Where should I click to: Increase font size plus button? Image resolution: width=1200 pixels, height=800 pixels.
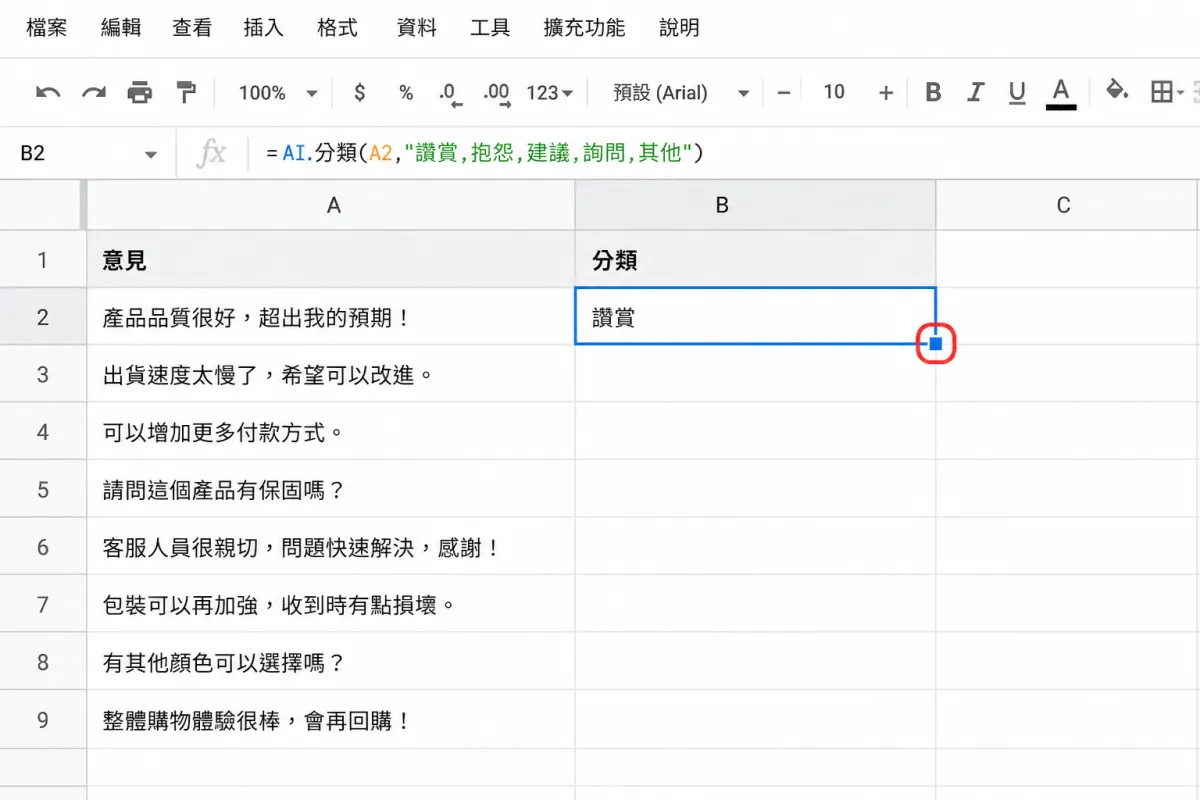click(x=886, y=93)
